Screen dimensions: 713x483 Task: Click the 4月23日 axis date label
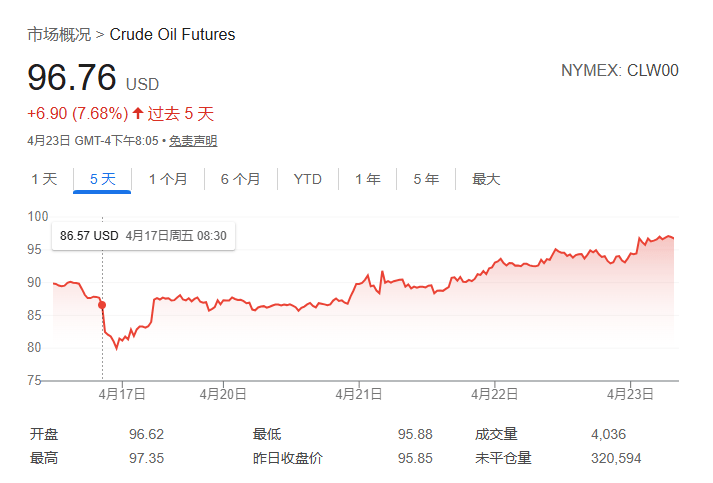[630, 394]
